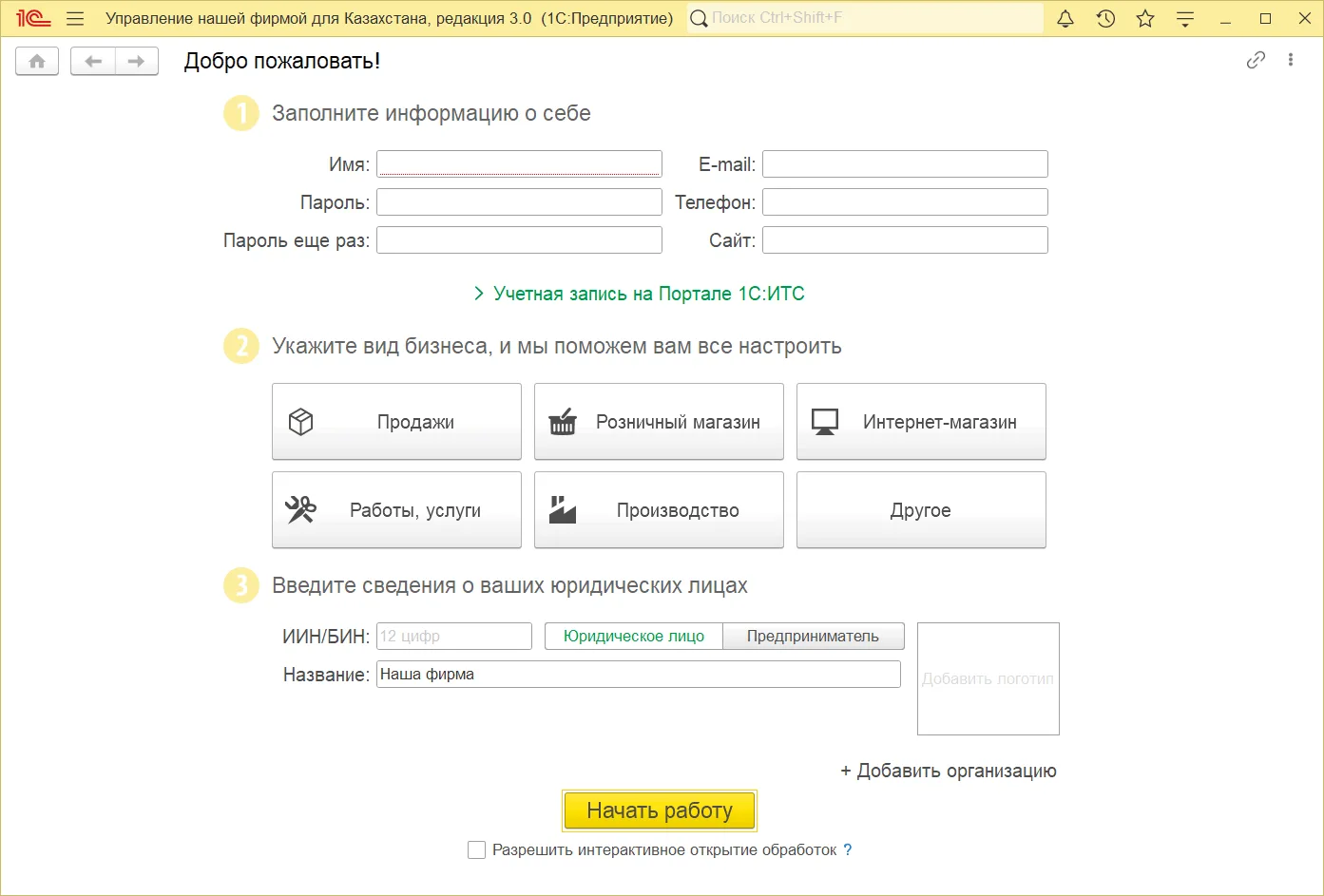Focus the Имя input field
1324x896 pixels.
click(x=519, y=163)
